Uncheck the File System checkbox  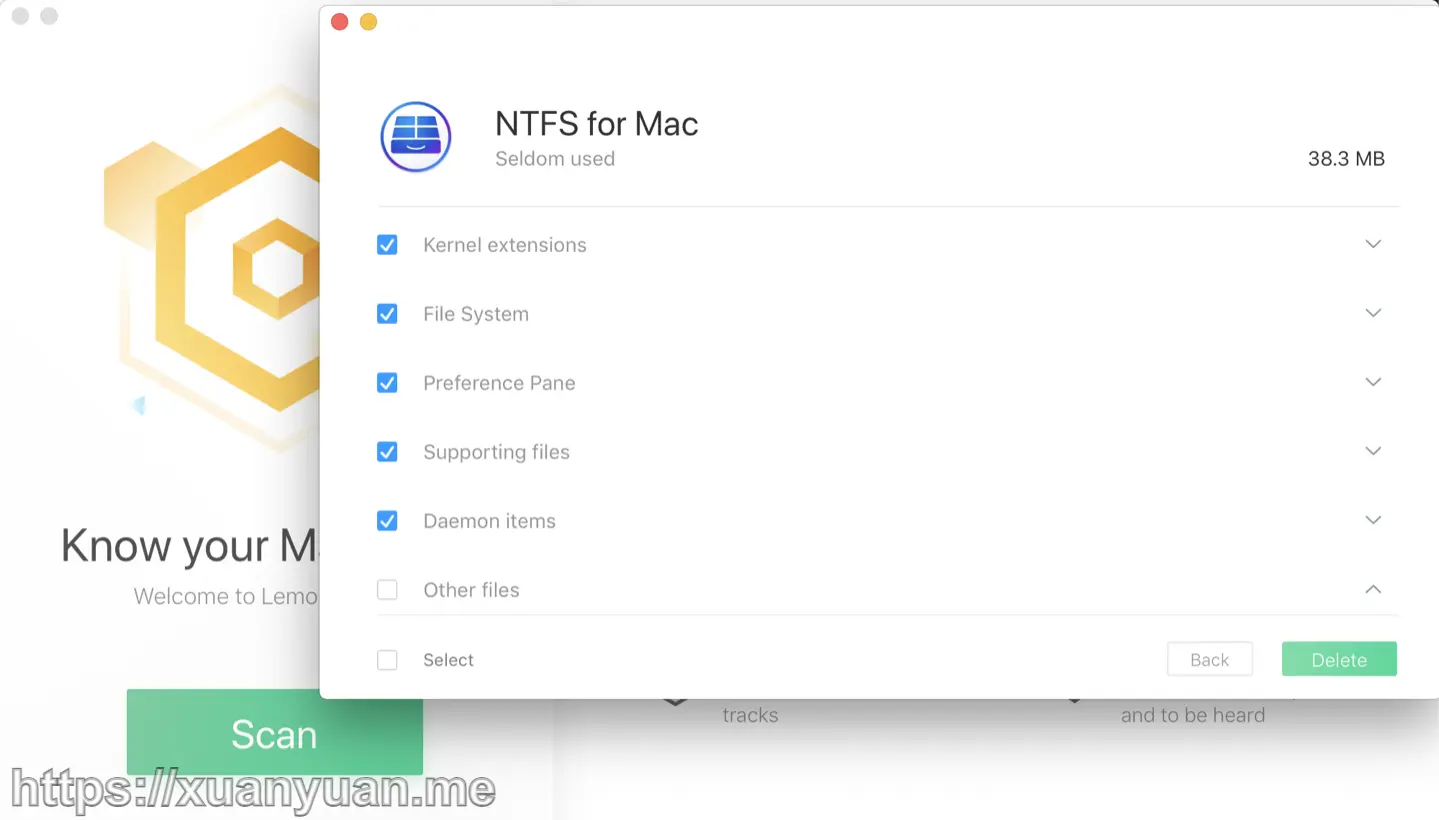pyautogui.click(x=387, y=314)
